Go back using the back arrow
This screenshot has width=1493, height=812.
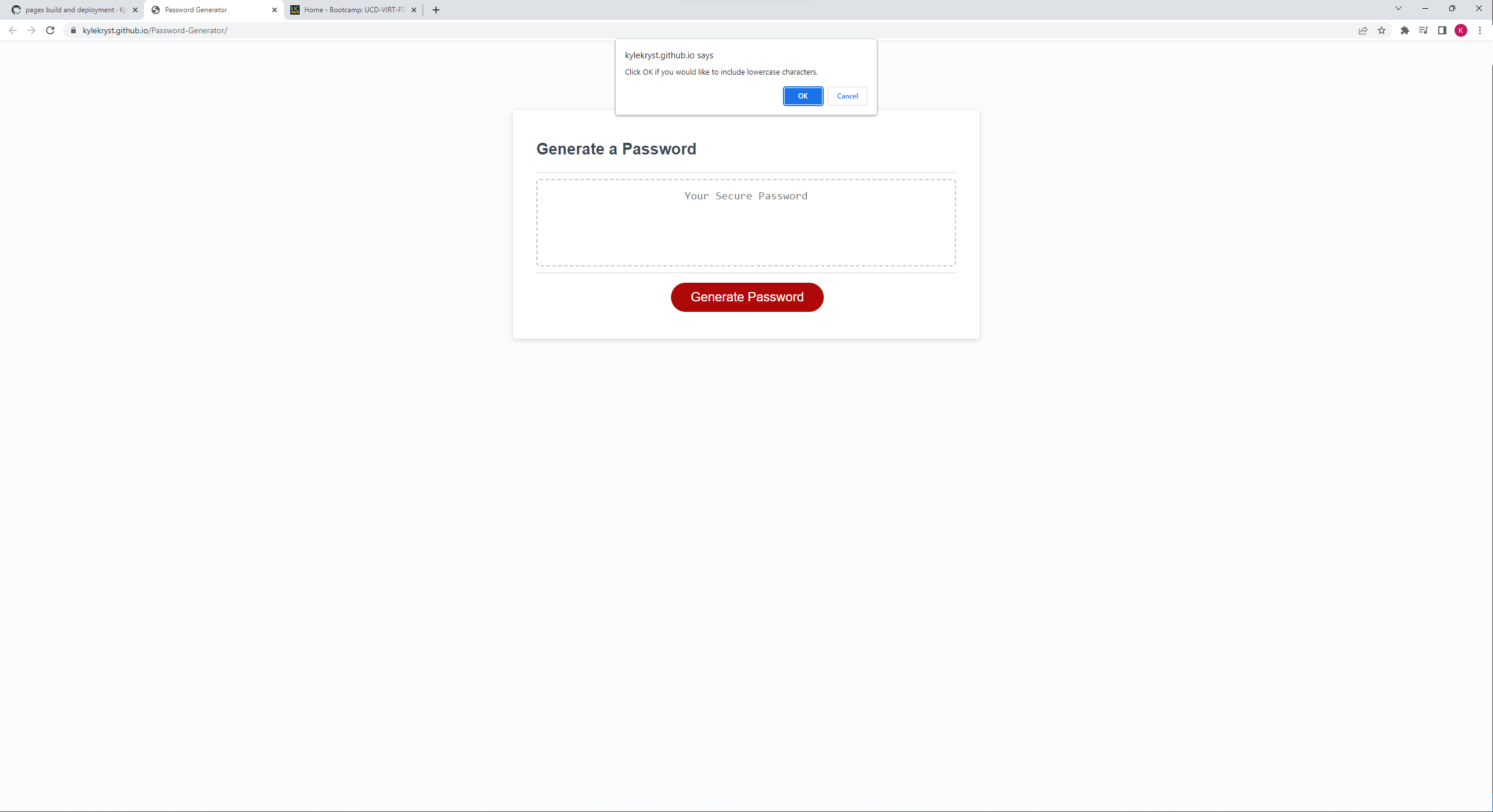pos(13,30)
